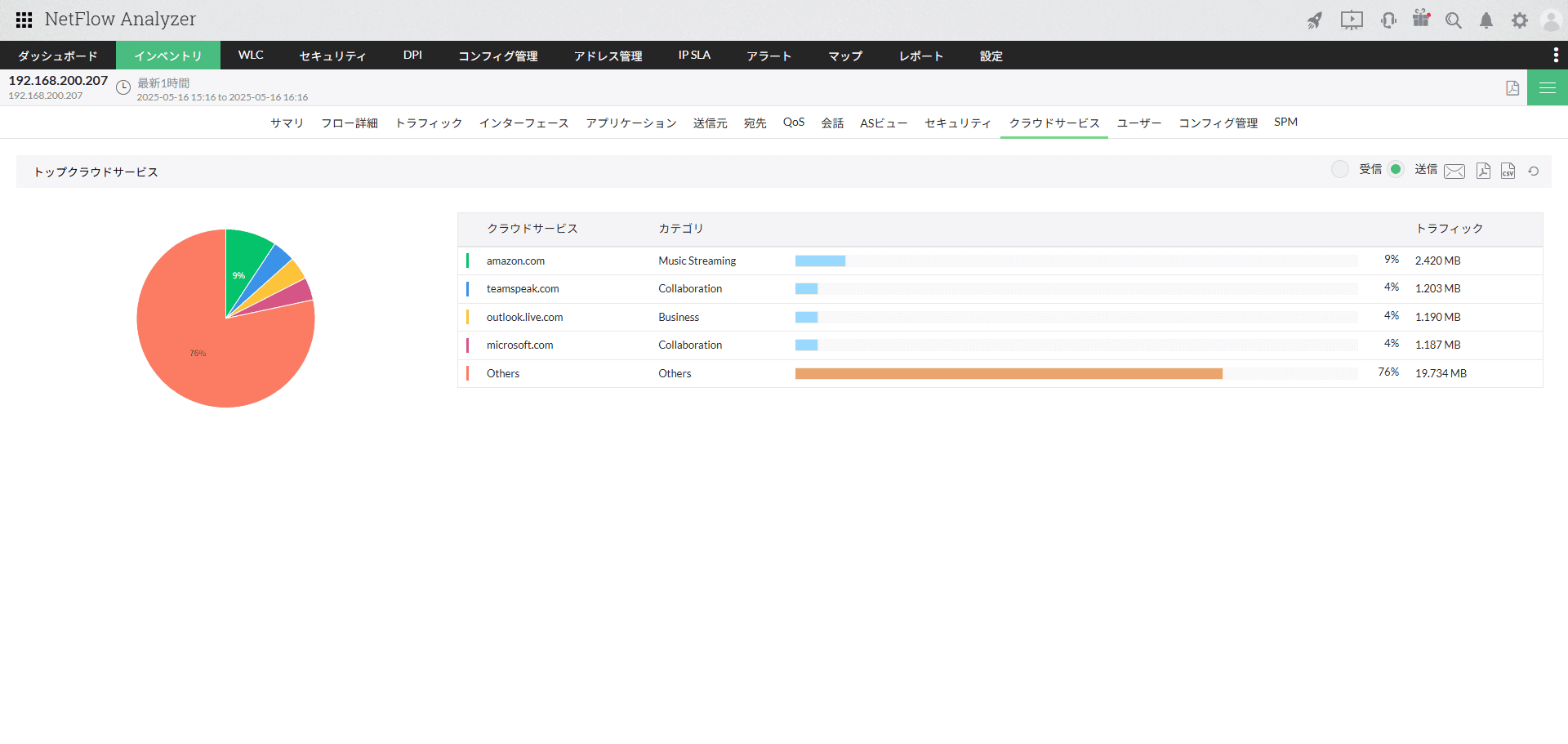Image resolution: width=1568 pixels, height=744 pixels.
Task: Export cloud services widget to CSV
Action: 1508,171
